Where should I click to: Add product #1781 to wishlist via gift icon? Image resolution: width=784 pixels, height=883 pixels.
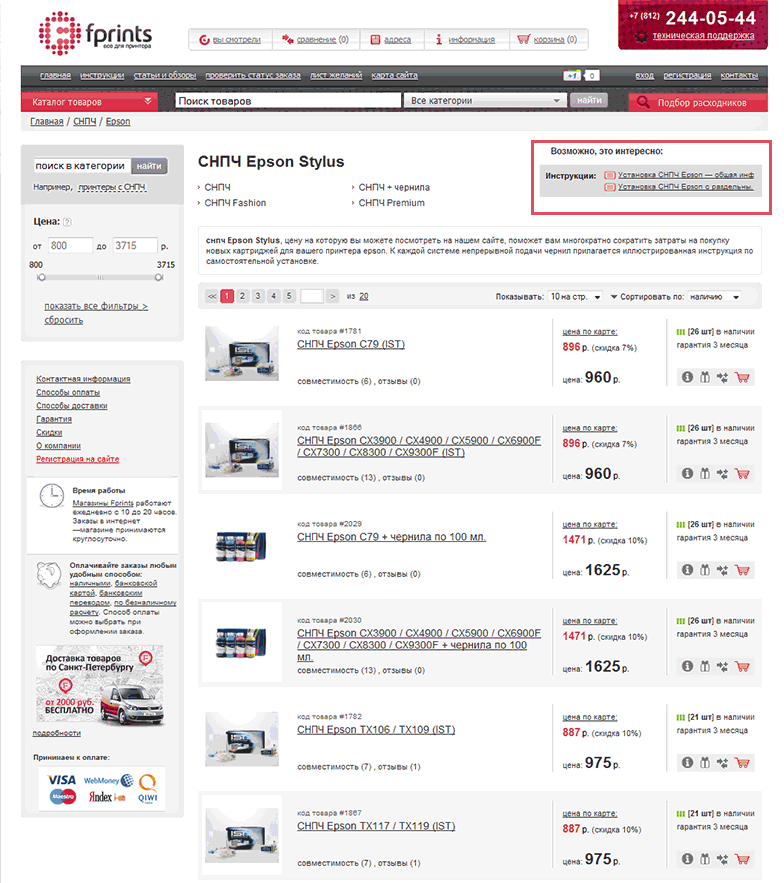[705, 377]
